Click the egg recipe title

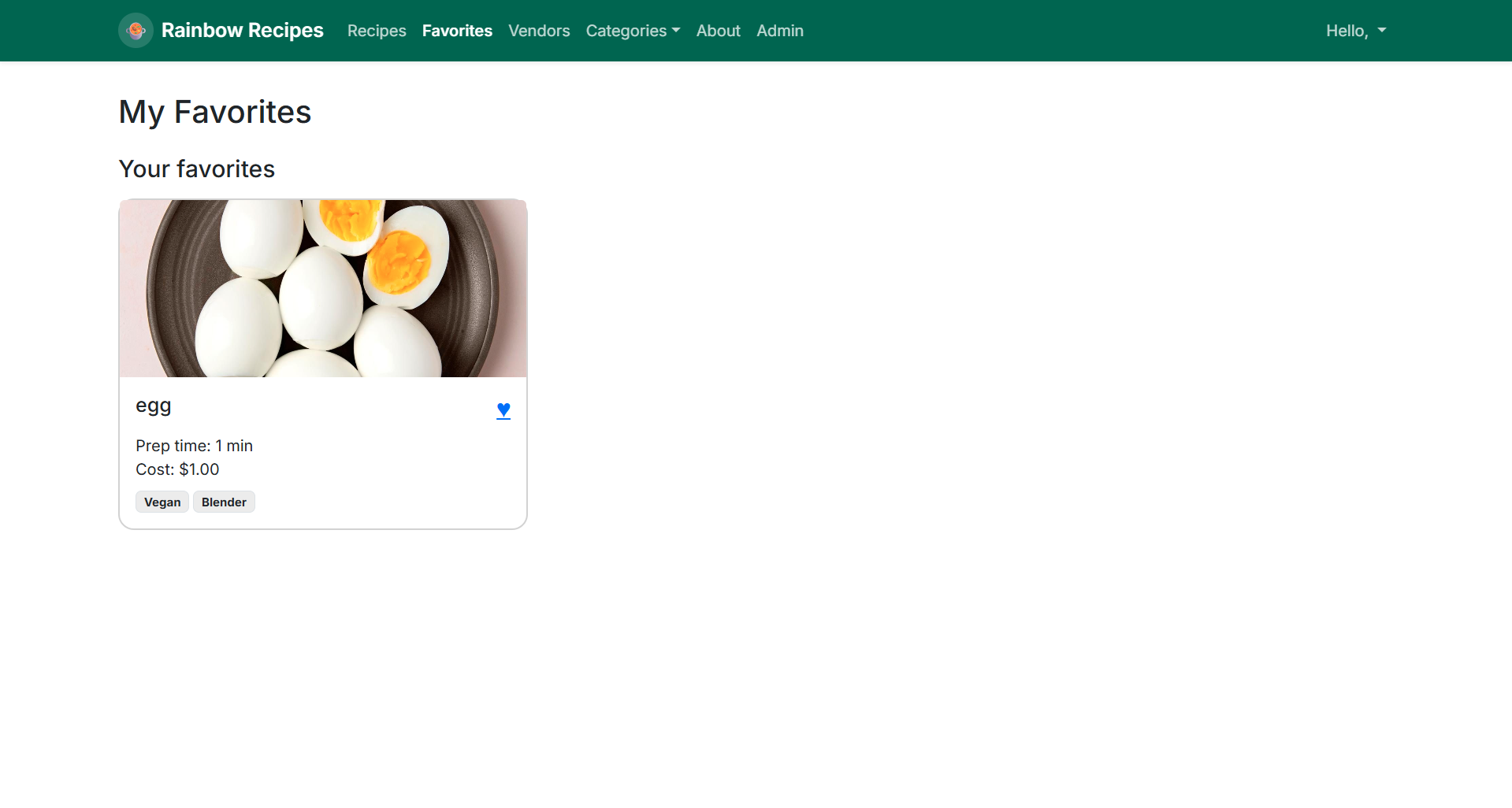[154, 406]
